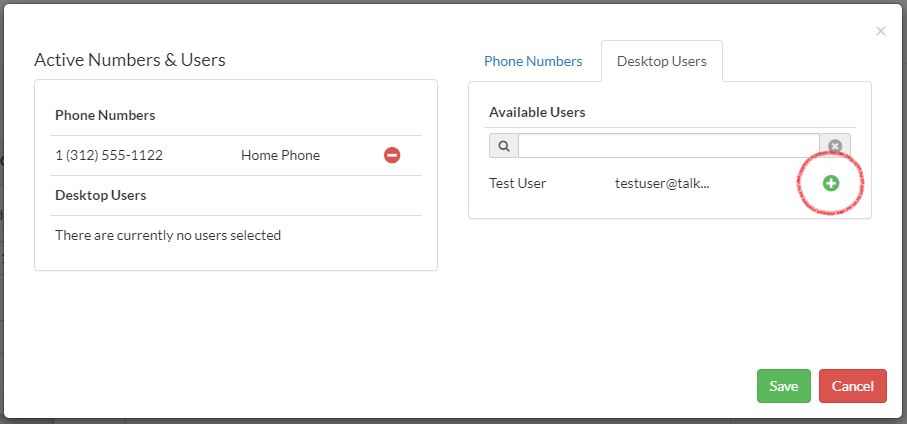
Task: Click the Home Phone label
Action: pyautogui.click(x=280, y=155)
